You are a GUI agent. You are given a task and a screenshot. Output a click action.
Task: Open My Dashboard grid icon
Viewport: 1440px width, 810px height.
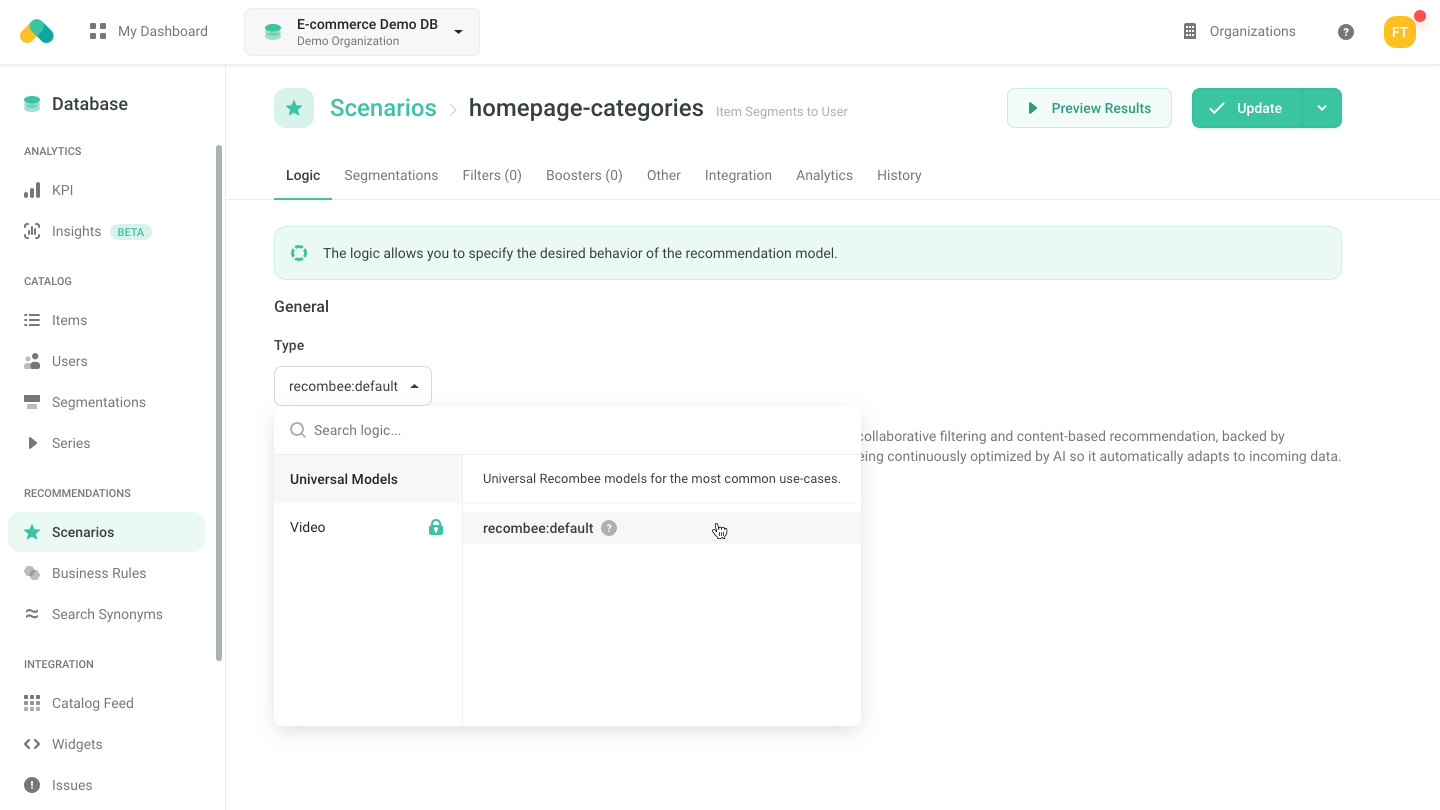[x=98, y=31]
